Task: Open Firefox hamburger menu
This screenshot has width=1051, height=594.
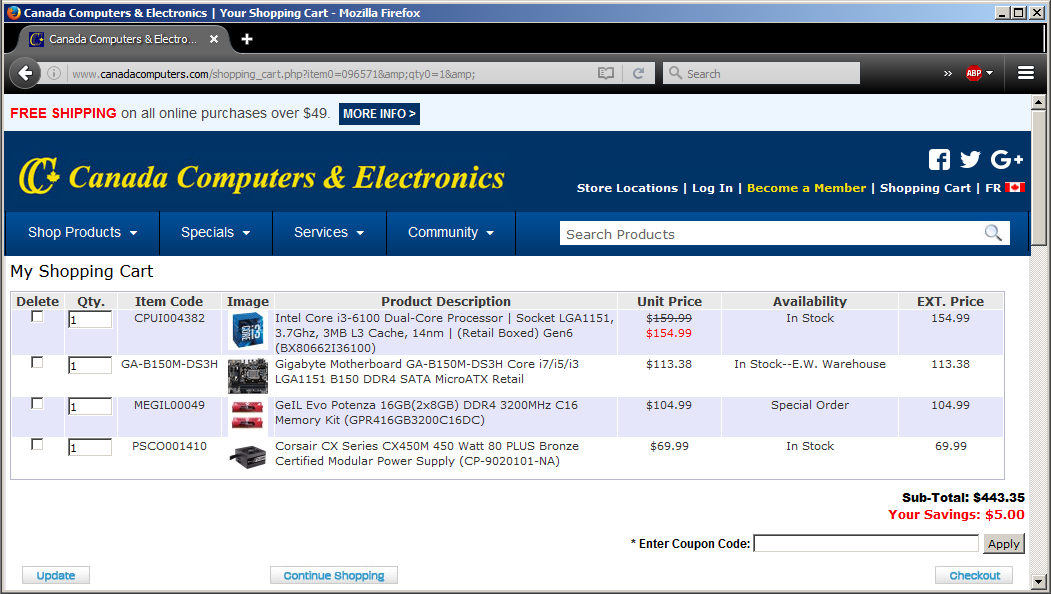Action: click(1026, 72)
